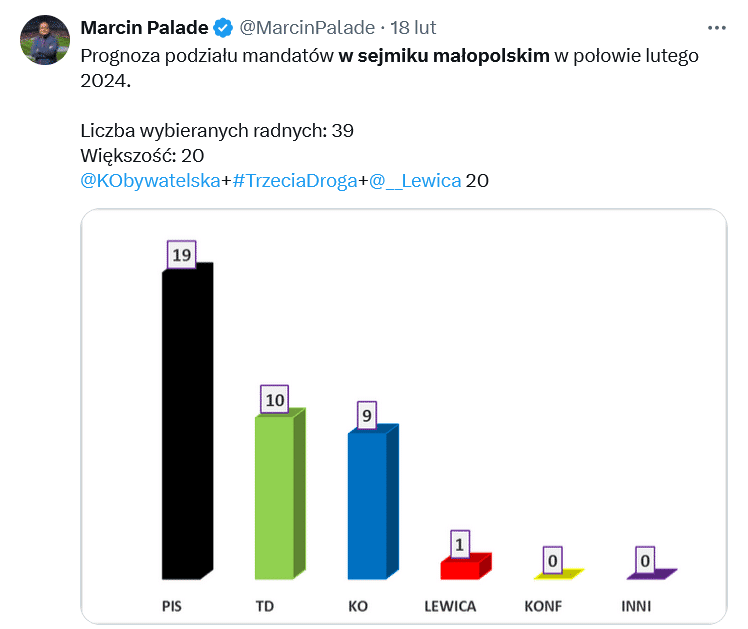Click the LEWICA axis label
The height and width of the screenshot is (629, 748).
click(450, 606)
